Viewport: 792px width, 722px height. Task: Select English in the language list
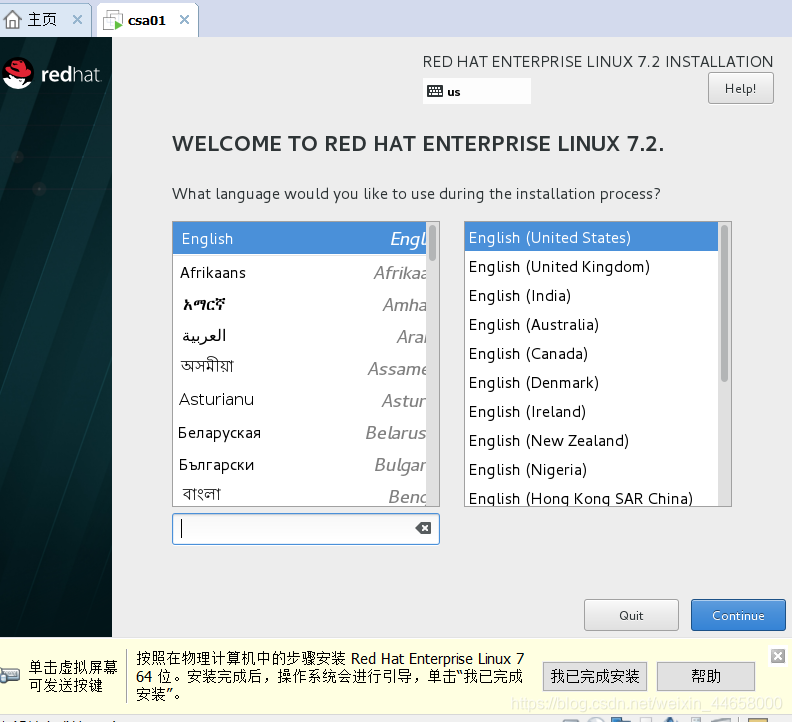[x=300, y=238]
